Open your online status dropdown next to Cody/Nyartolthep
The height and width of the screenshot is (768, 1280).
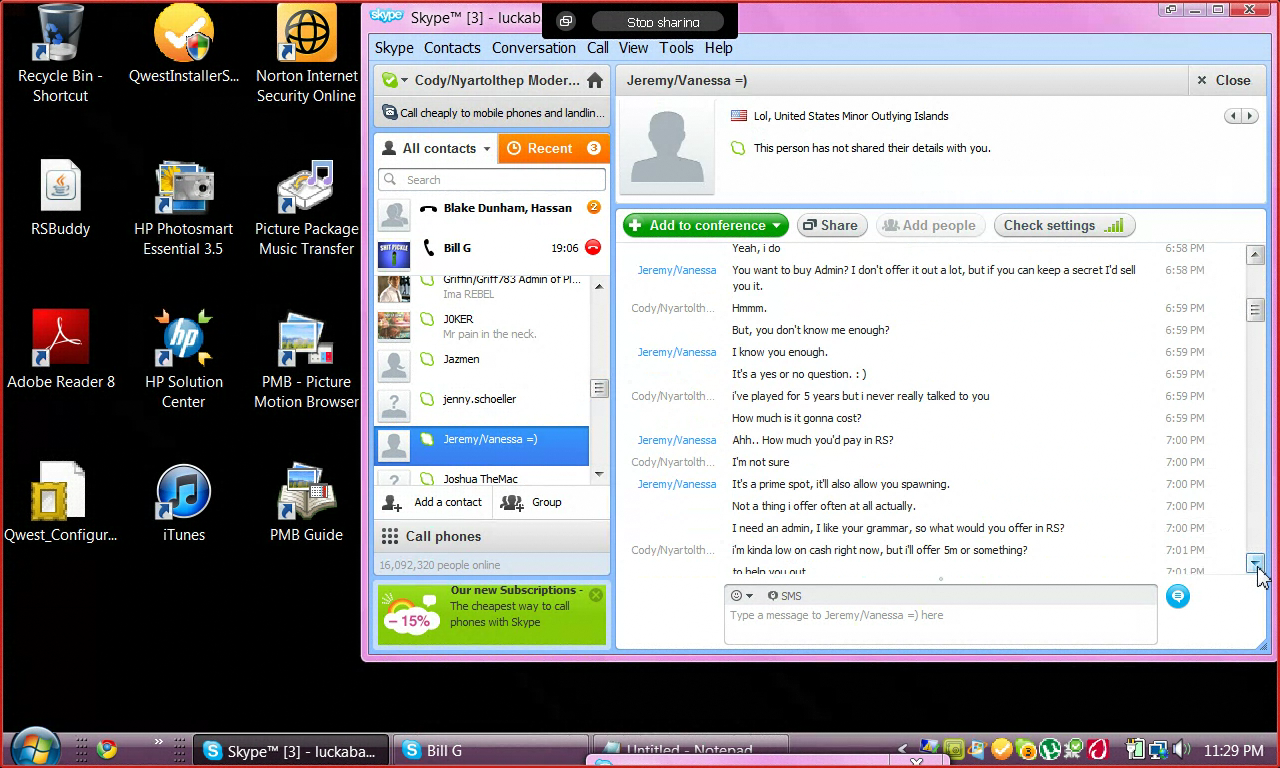pyautogui.click(x=395, y=80)
